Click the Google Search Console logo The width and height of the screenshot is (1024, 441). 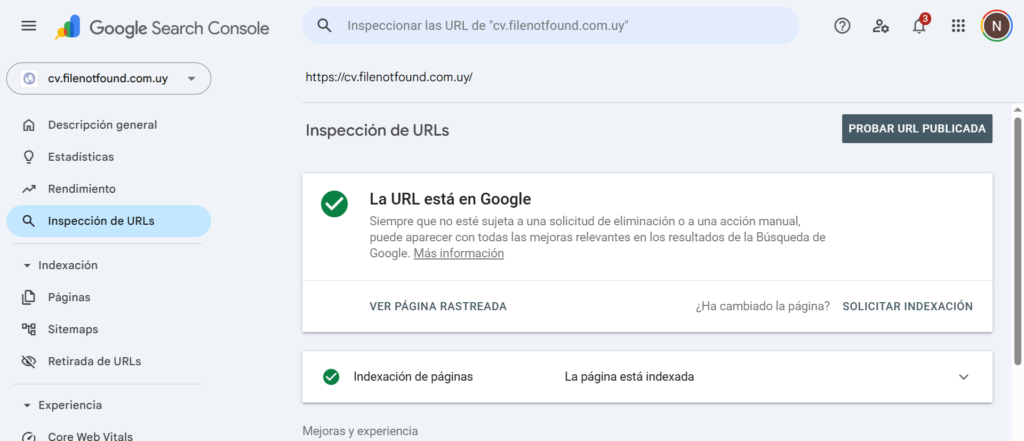(162, 27)
